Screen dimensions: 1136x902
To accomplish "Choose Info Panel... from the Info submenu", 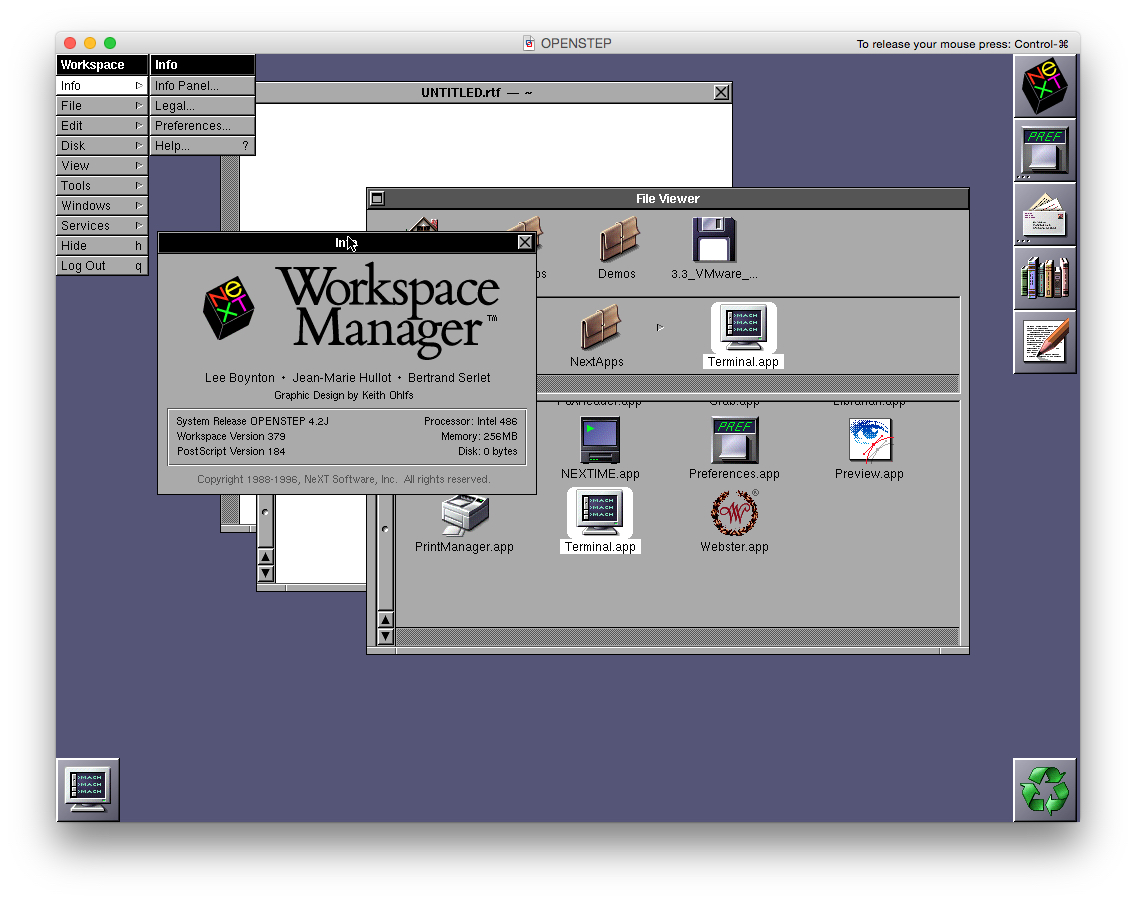I will (203, 85).
